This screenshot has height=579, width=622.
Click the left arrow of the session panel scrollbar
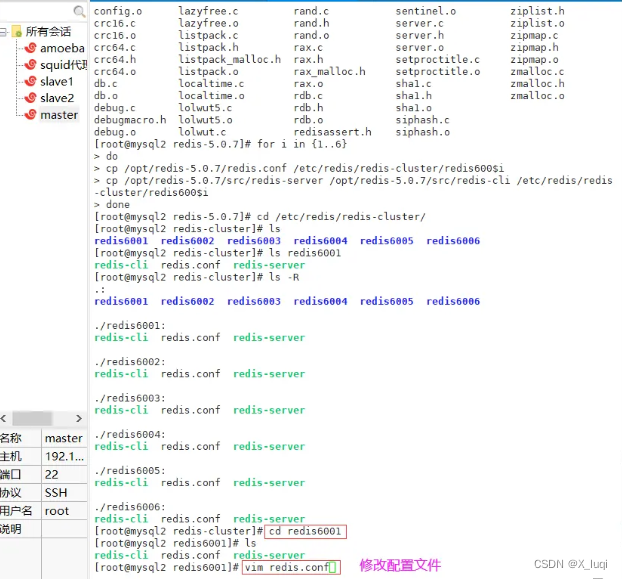pos(4,418)
